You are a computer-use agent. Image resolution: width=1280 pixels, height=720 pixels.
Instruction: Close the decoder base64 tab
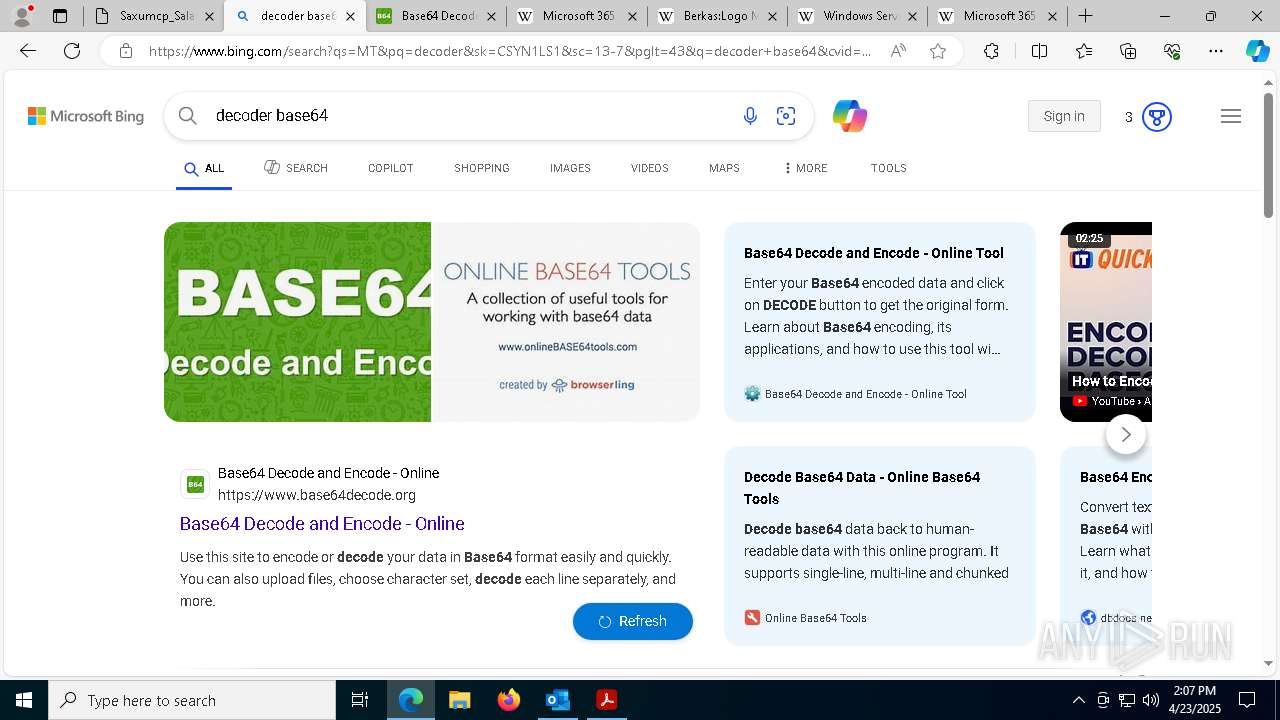coord(350,16)
